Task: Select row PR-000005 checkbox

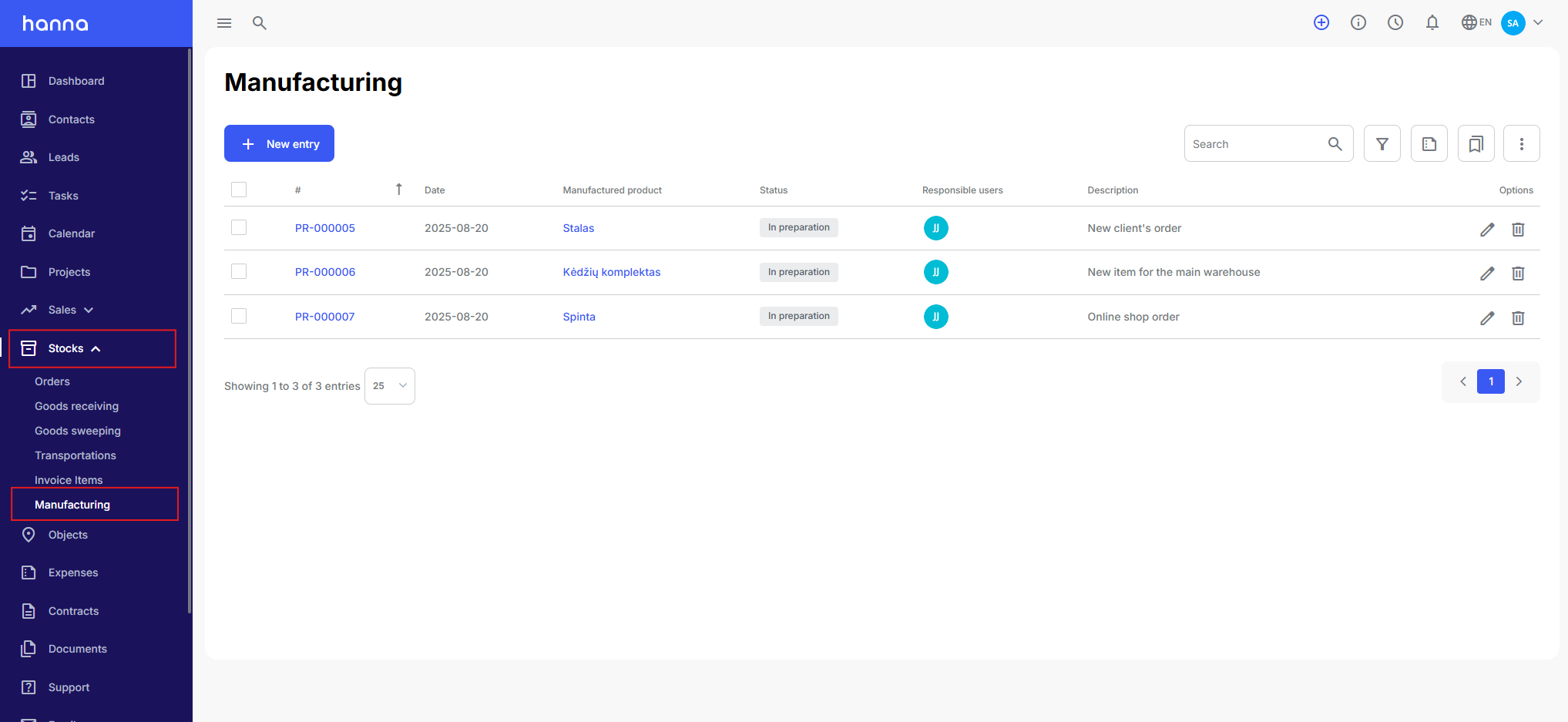Action: pos(239,227)
